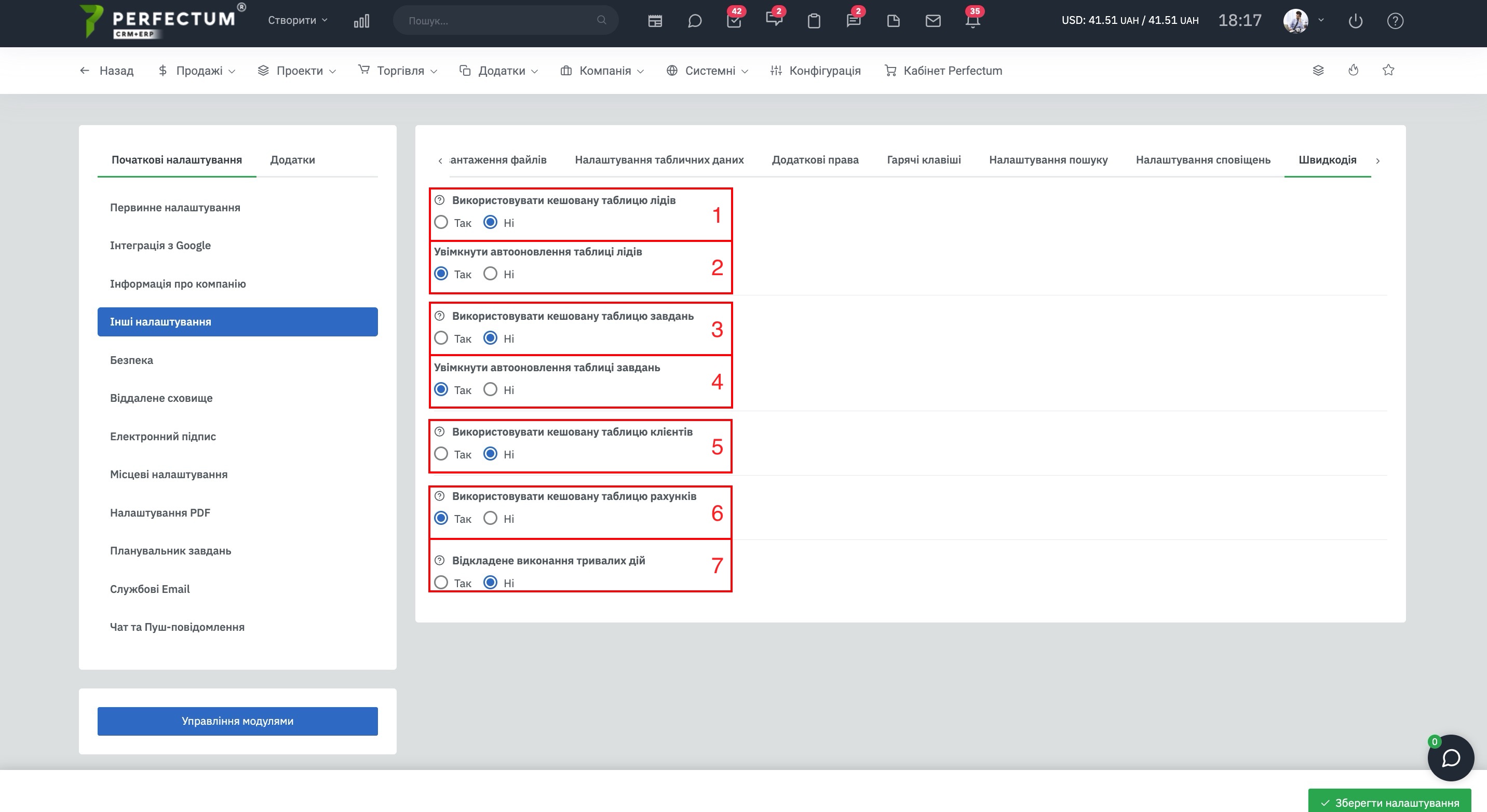Open the user profile dropdown arrow
The width and height of the screenshot is (1487, 812).
point(1321,20)
